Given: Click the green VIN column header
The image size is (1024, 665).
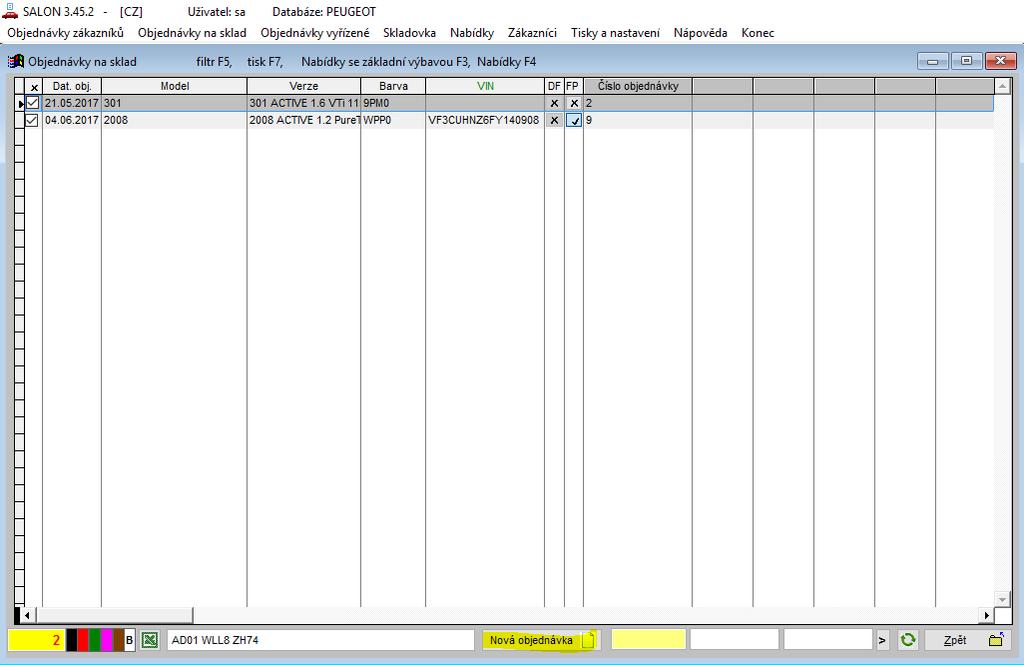Looking at the screenshot, I should tap(485, 86).
